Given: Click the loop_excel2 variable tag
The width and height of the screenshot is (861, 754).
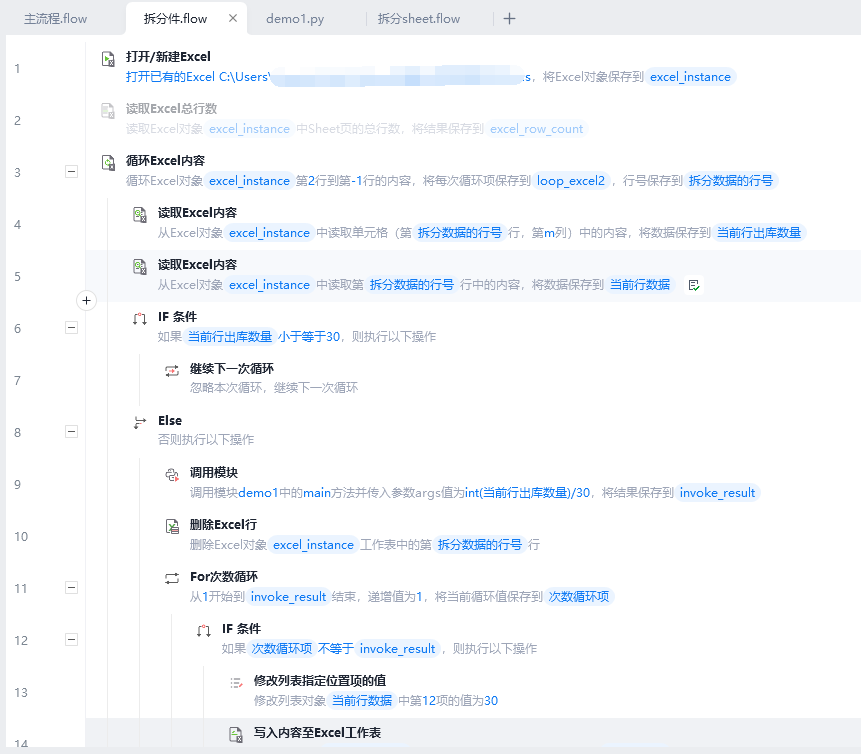Looking at the screenshot, I should tap(571, 181).
